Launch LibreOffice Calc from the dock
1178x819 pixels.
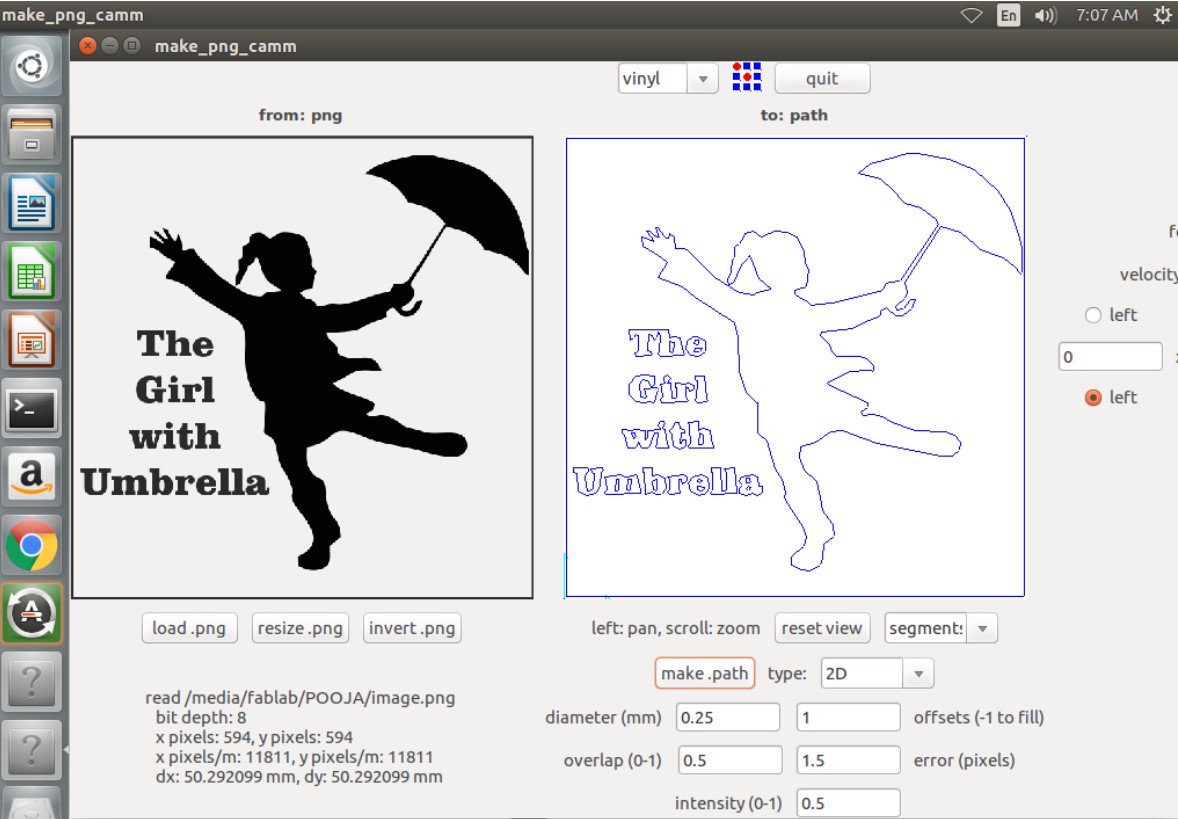(x=32, y=270)
